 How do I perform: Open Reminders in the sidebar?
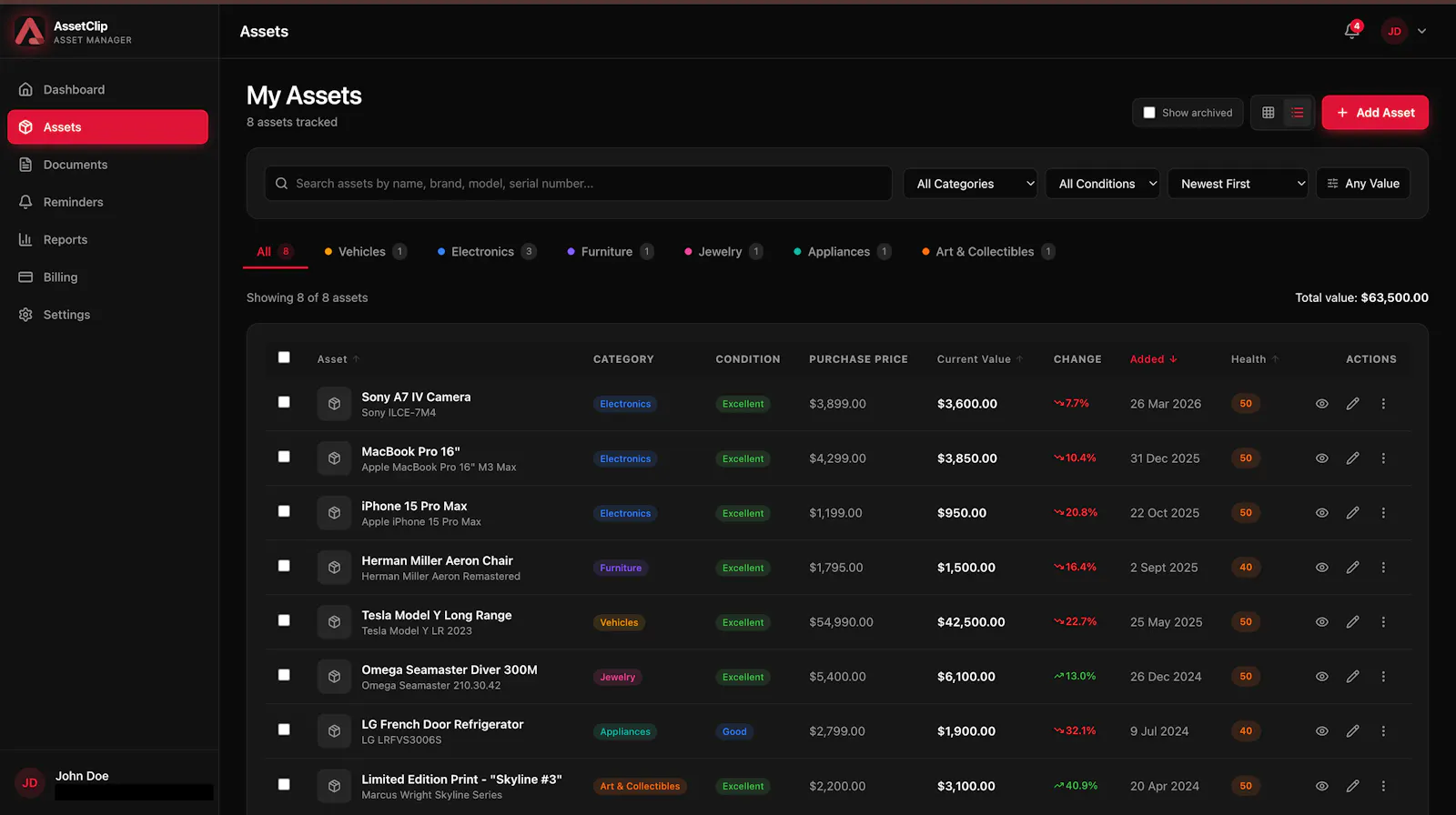tap(107, 202)
